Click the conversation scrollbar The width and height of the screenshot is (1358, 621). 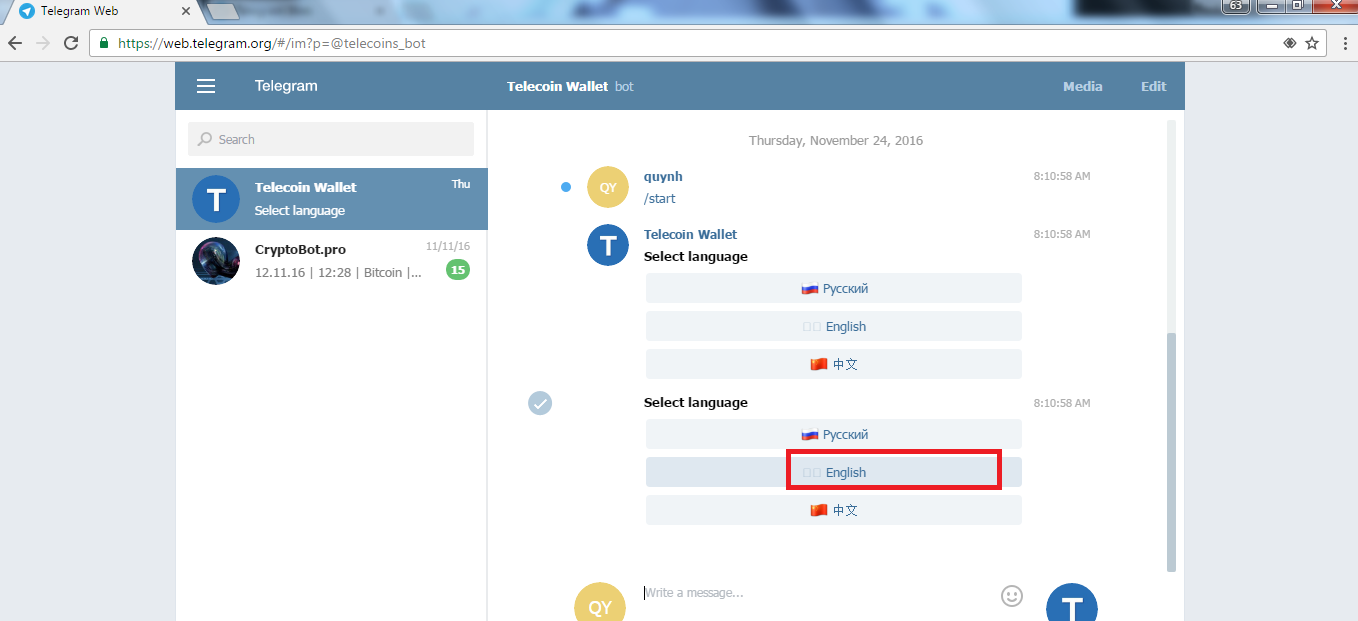tap(1172, 452)
